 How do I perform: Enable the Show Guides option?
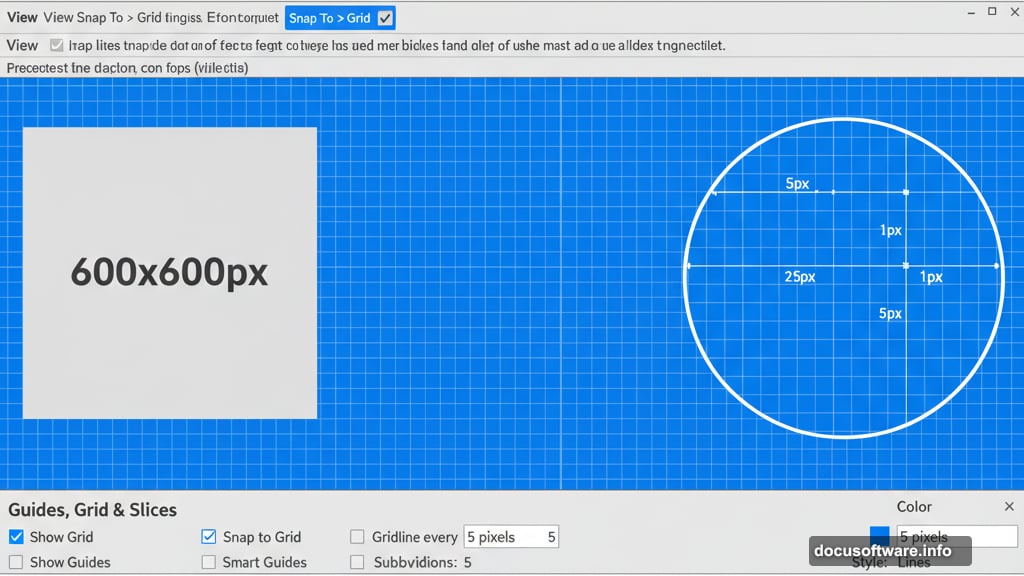click(14, 562)
